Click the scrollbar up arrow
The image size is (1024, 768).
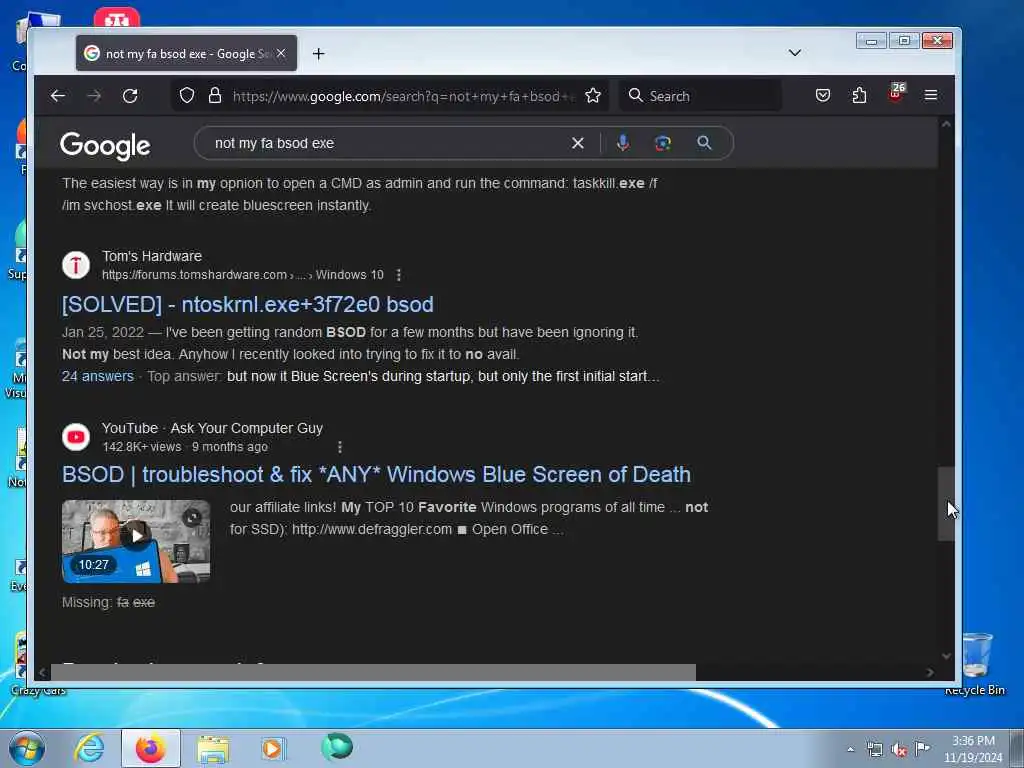946,124
